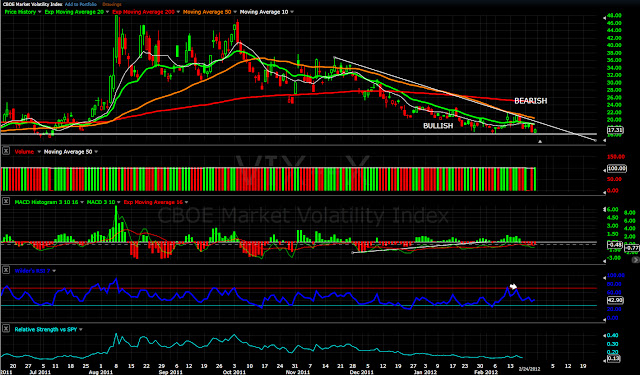
Task: Open the Price History dropdown
Action: [39, 12]
